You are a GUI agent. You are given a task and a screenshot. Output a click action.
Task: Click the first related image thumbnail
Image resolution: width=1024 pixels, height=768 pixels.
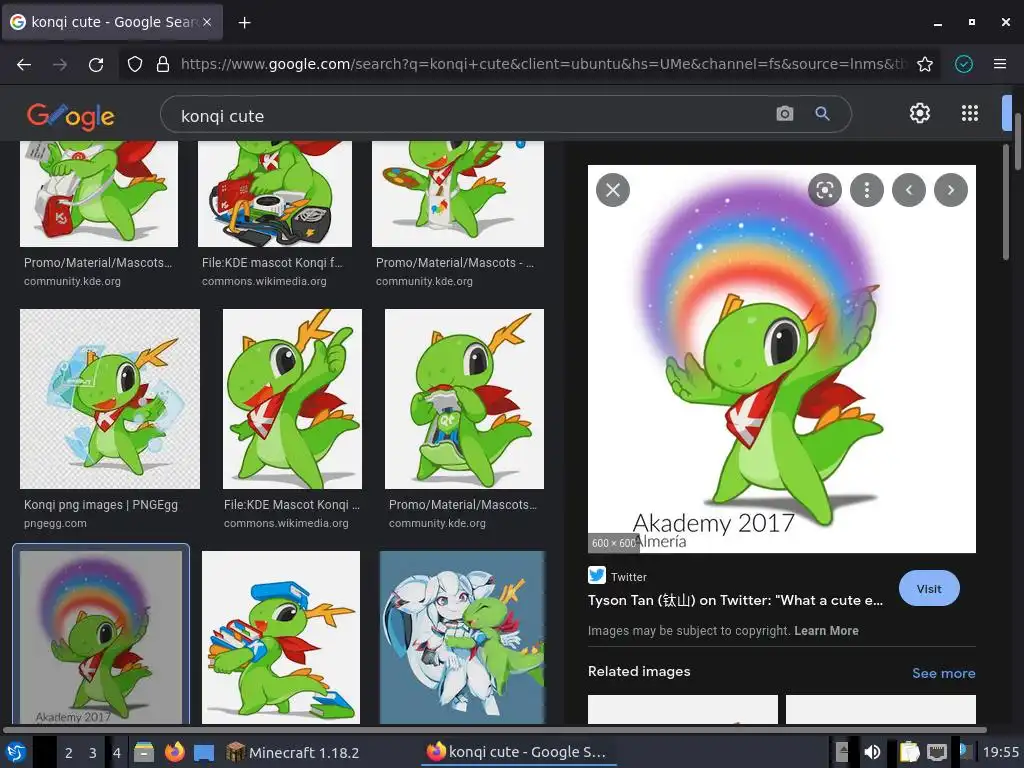coord(682,709)
